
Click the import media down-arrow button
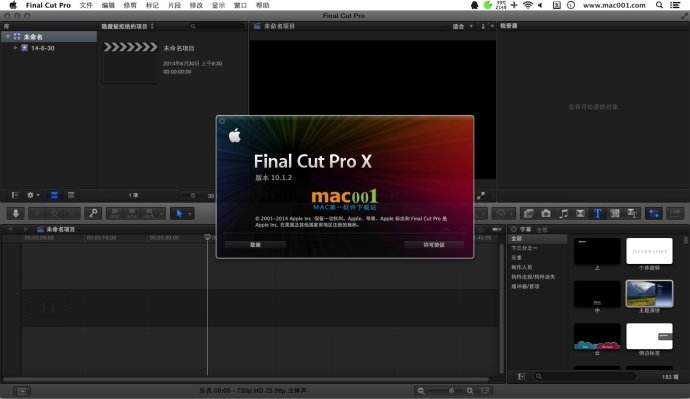pos(15,214)
